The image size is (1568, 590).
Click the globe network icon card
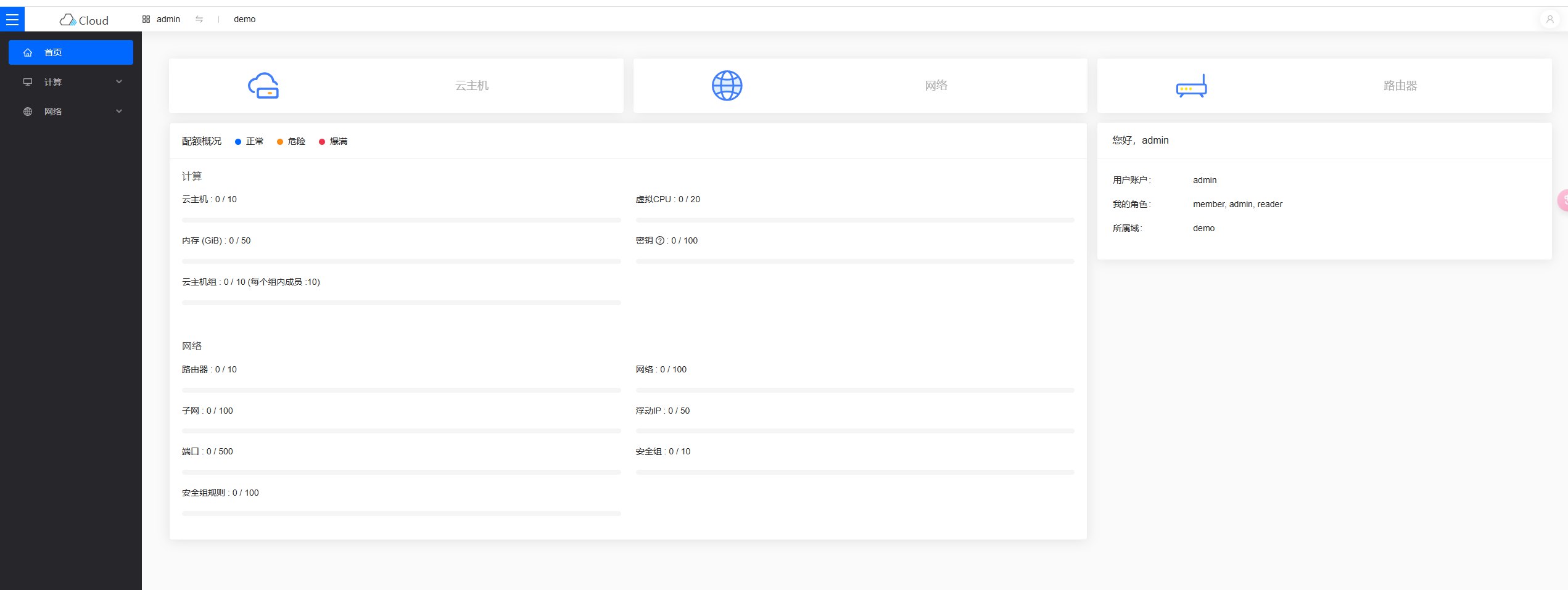click(727, 86)
